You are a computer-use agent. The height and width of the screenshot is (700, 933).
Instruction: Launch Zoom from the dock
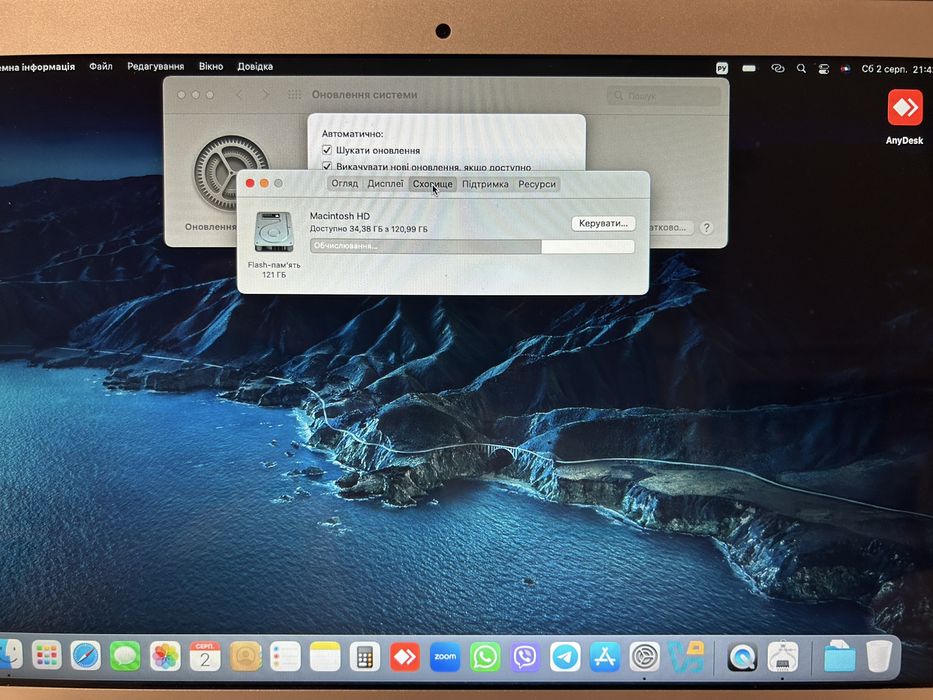(444, 657)
